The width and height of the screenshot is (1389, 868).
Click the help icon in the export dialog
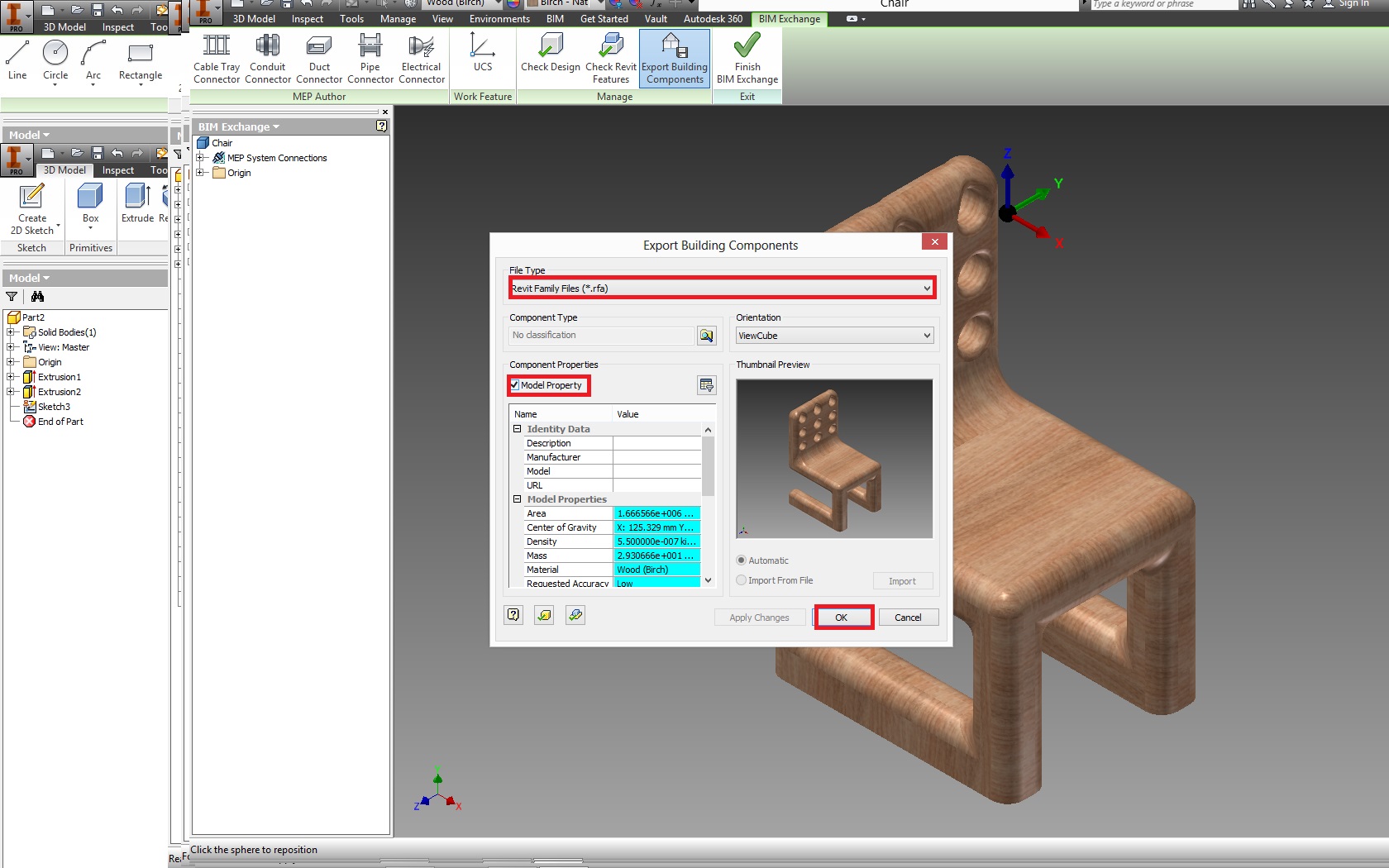[x=513, y=615]
